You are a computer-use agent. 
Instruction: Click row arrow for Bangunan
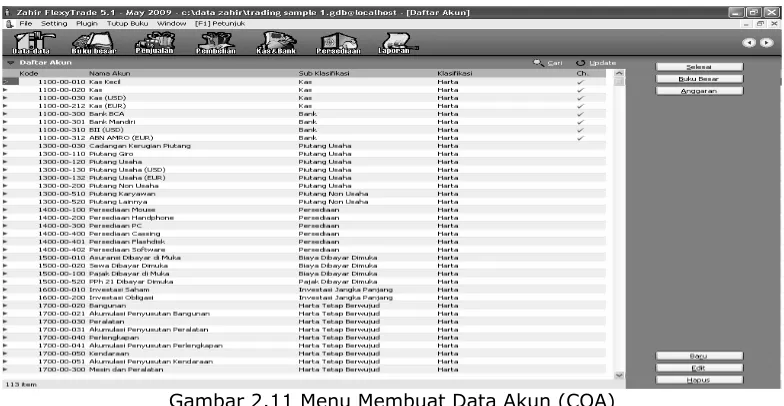click(x=6, y=306)
